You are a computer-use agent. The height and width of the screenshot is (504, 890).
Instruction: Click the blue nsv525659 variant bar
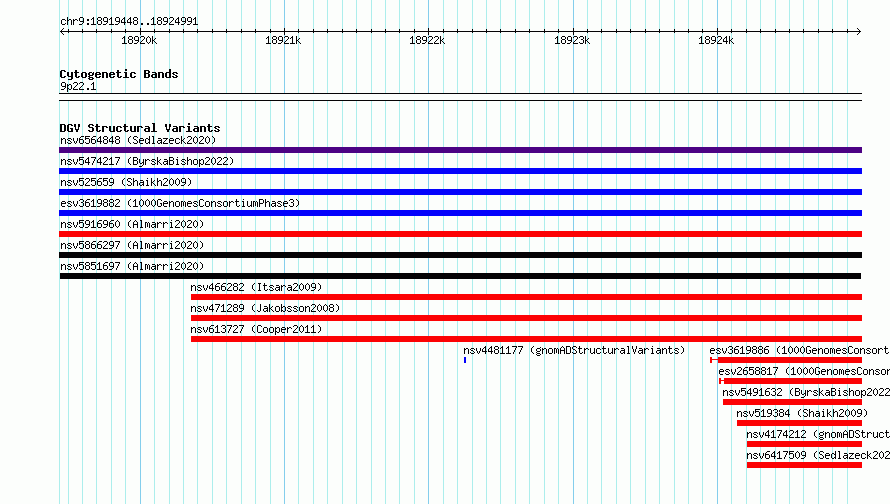click(x=460, y=192)
